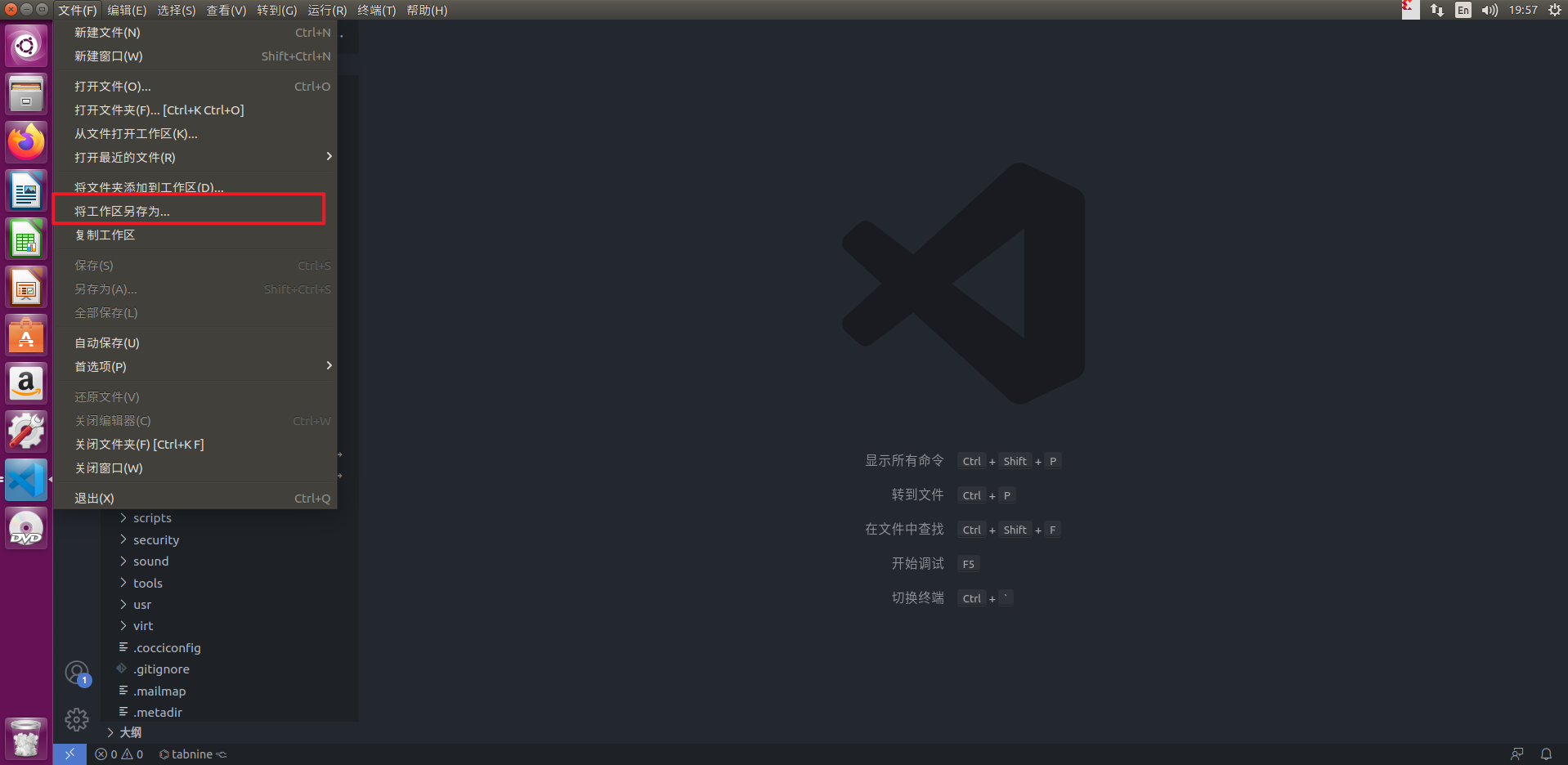Select Close Window (关闭窗口) entry

195,468
